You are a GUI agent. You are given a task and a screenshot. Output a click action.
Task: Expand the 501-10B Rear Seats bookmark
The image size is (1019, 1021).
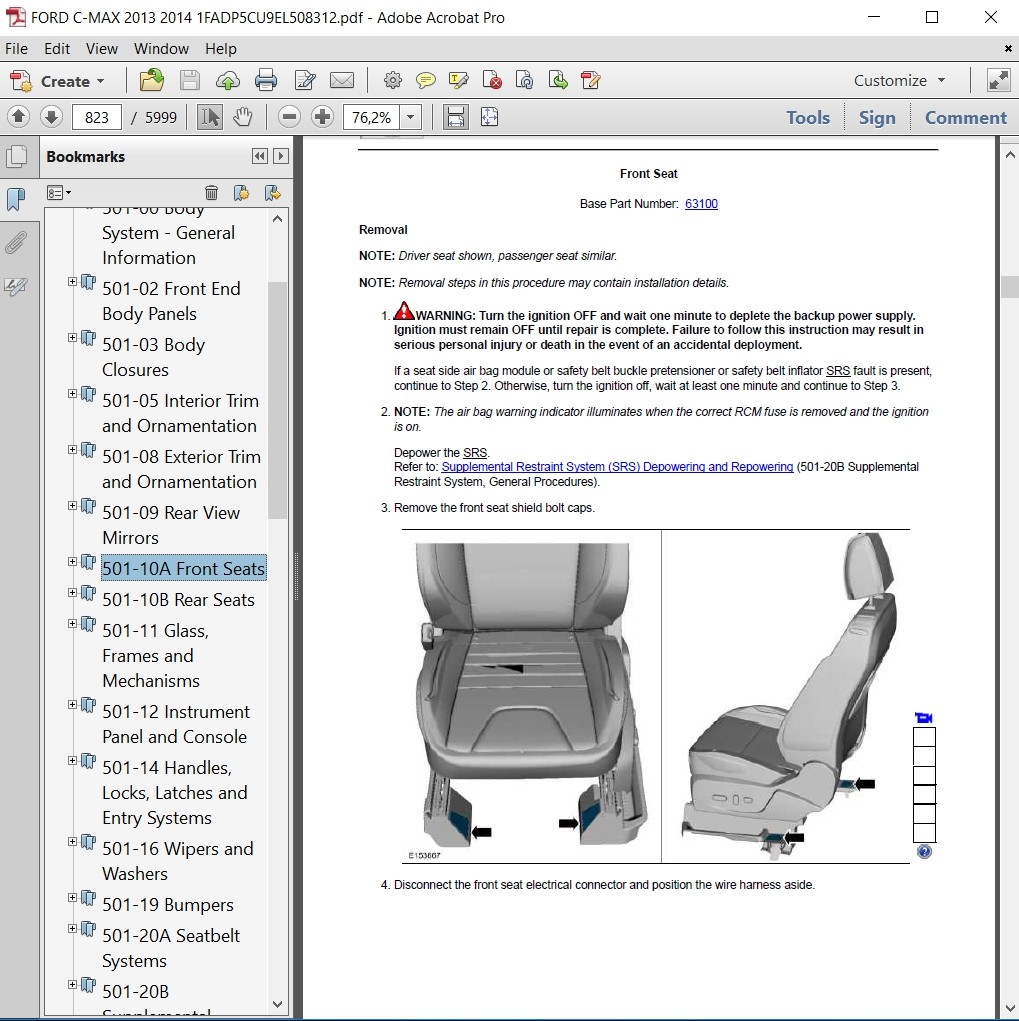coord(73,593)
